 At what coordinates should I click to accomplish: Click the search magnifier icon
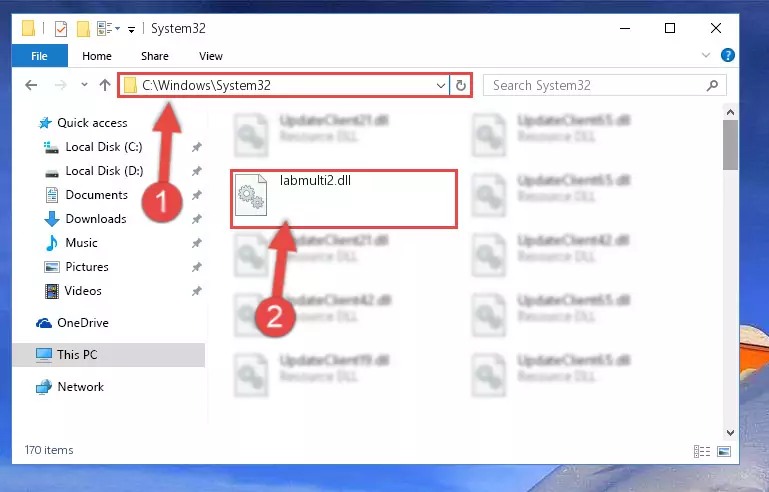pos(712,85)
